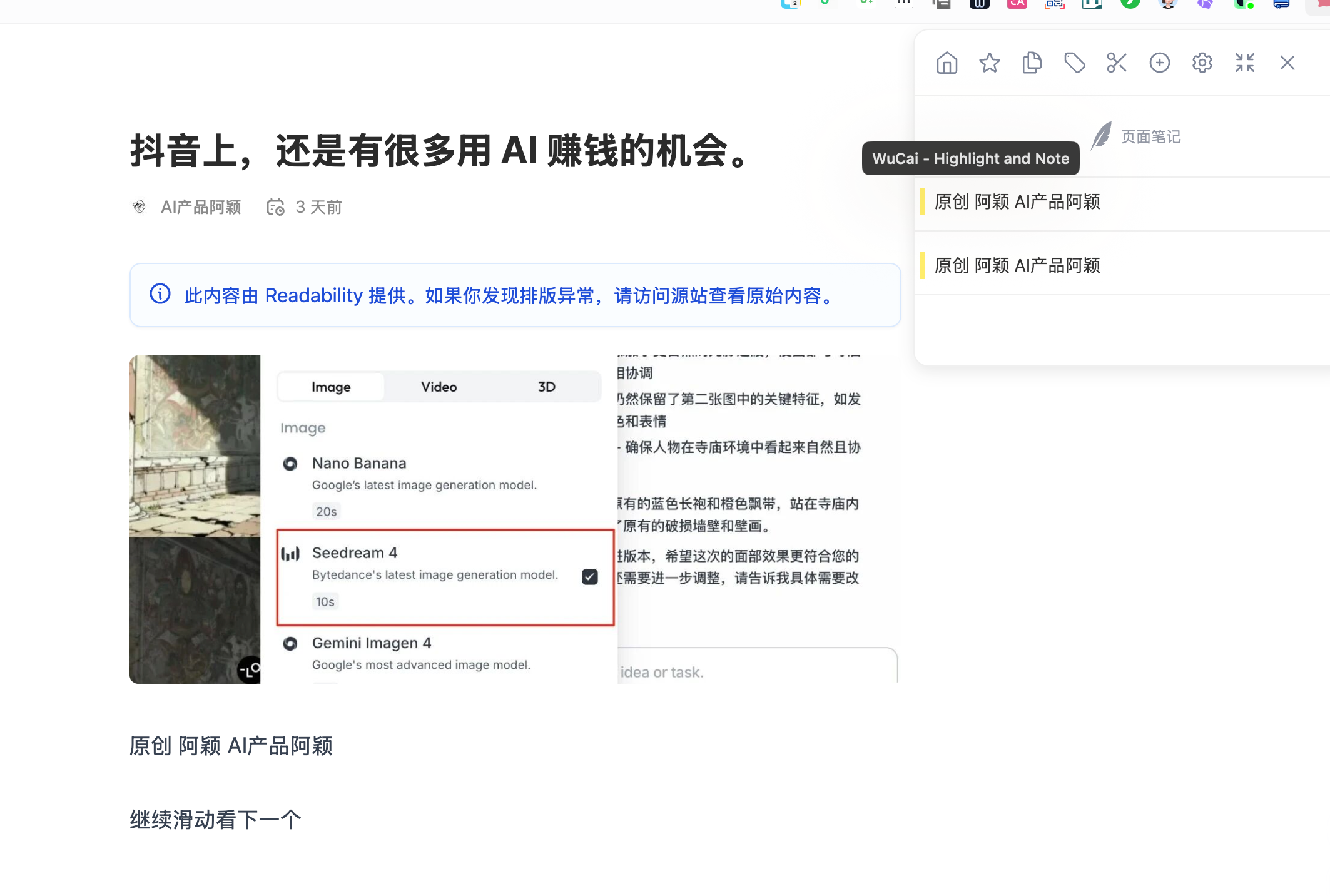1330x896 pixels.
Task: Click the article paragraph 原创 阿颖 AI产品阿颖
Action: (x=231, y=746)
